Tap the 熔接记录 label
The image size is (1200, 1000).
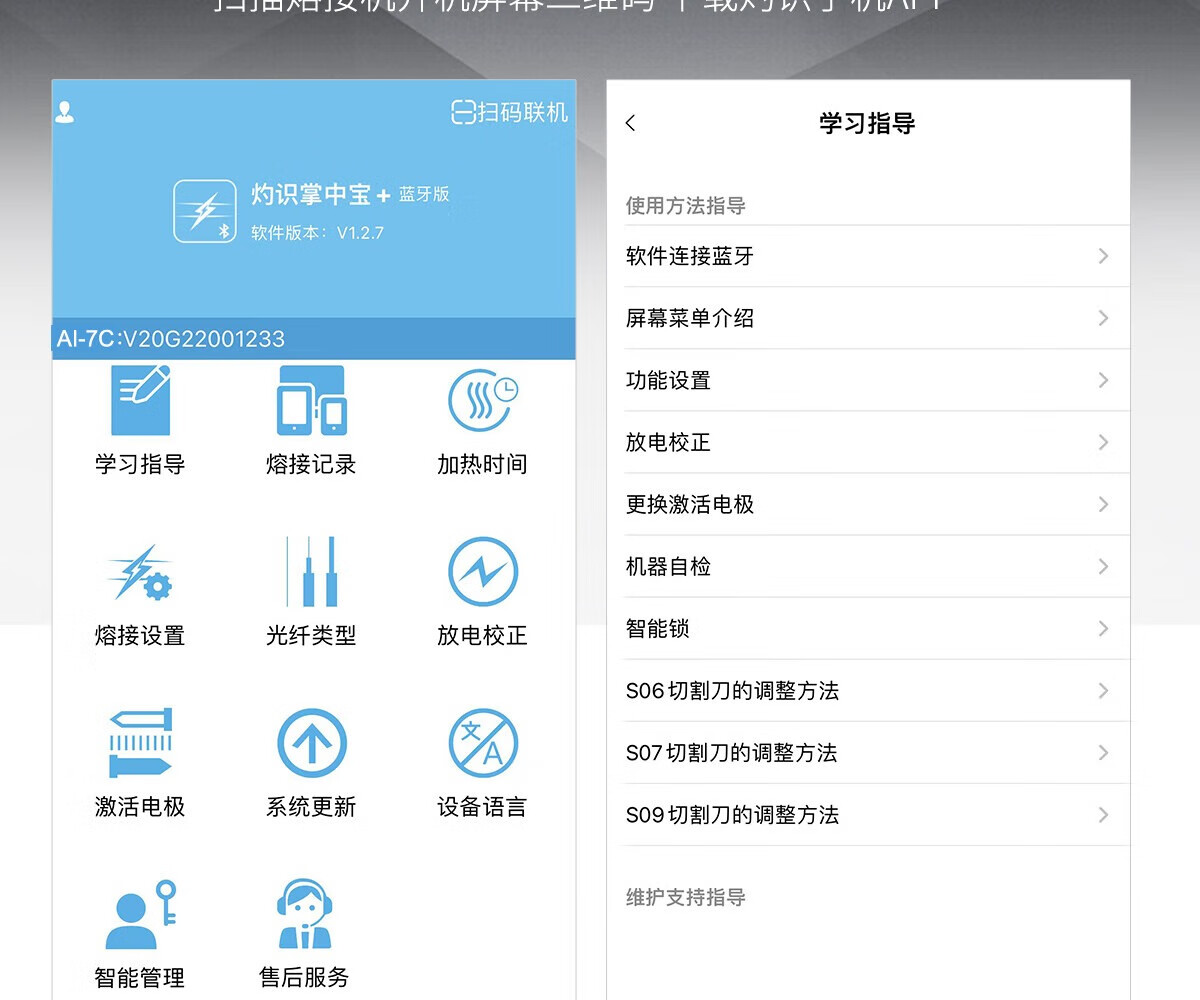tap(311, 464)
